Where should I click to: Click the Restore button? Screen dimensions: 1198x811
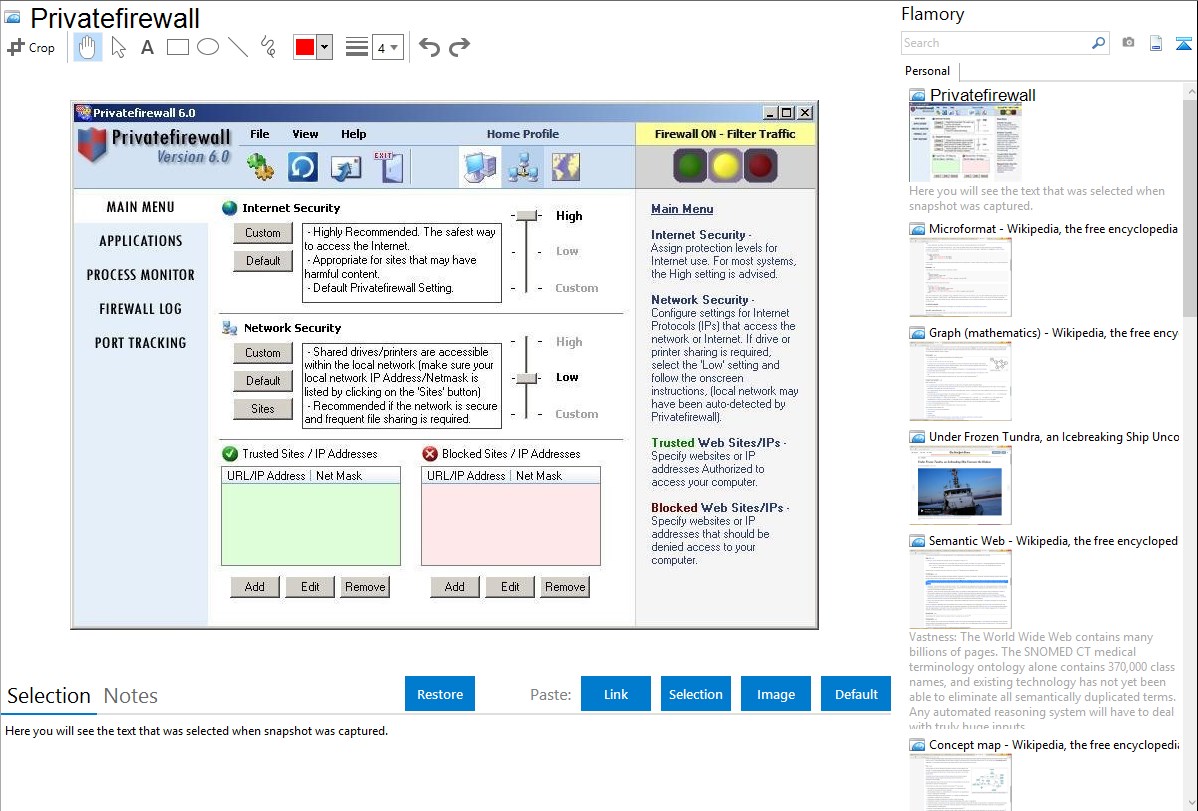pos(440,694)
